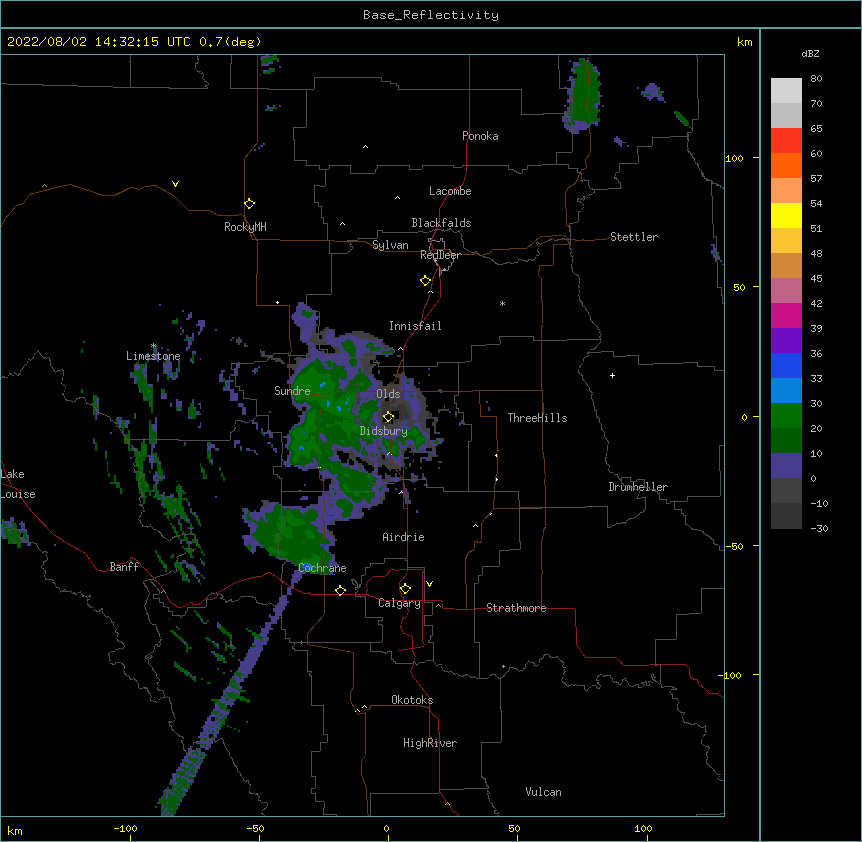Click the ThreeHills label
The height and width of the screenshot is (842, 862).
point(538,418)
